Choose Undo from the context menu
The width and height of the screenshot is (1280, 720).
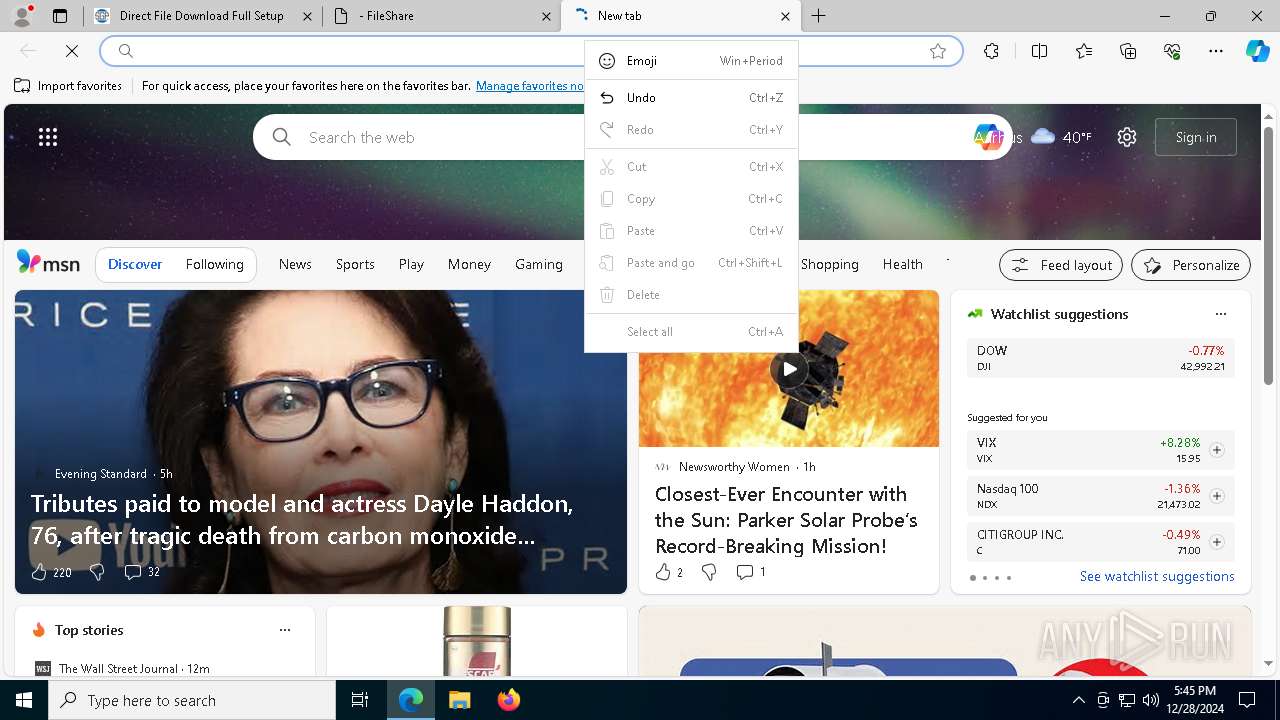point(691,98)
